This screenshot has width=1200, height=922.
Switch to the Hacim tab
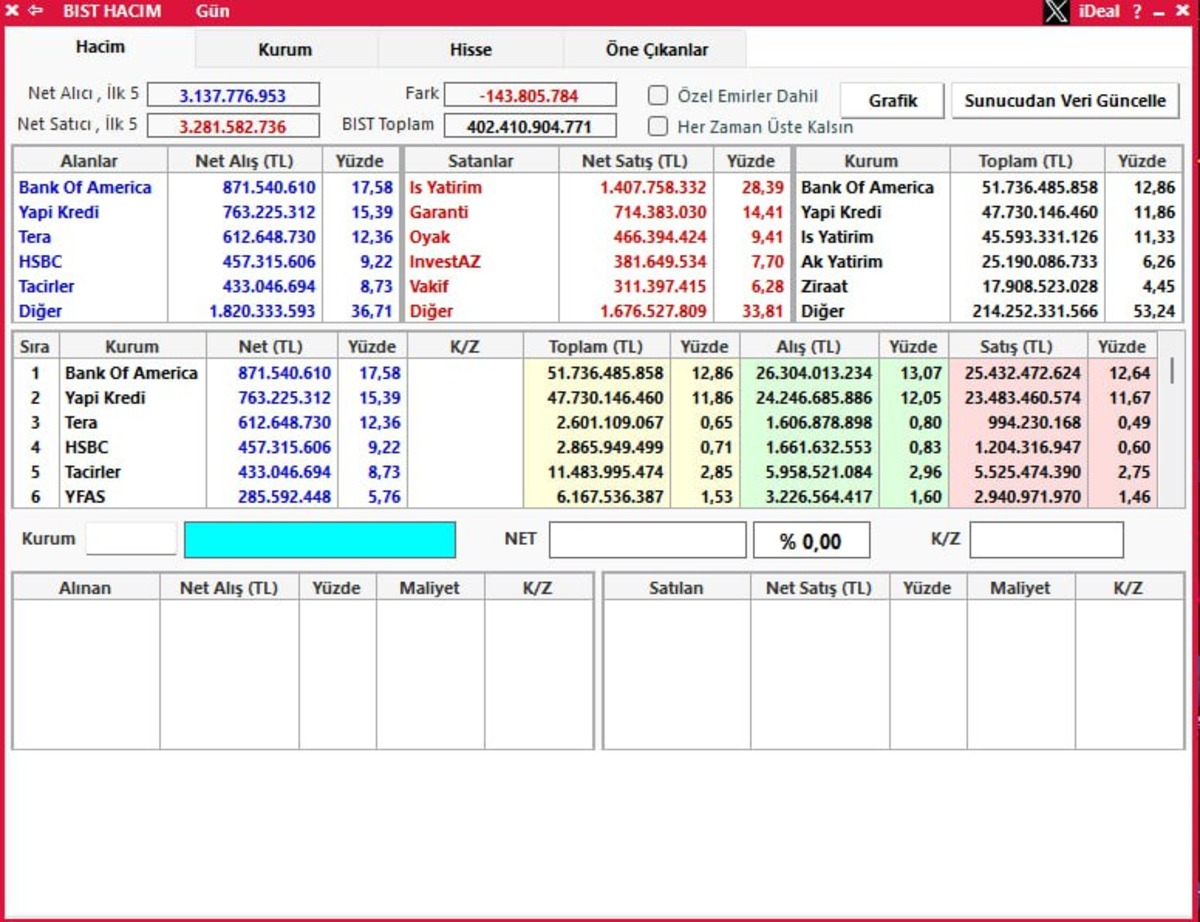coord(100,47)
